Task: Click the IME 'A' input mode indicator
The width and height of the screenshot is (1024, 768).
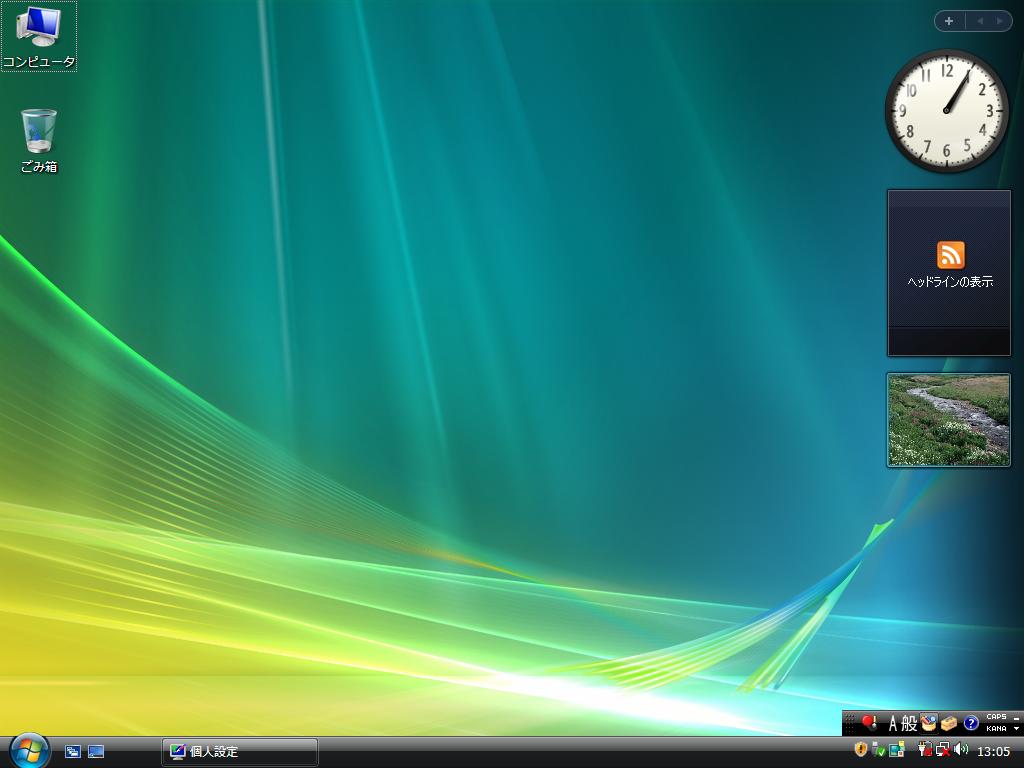Action: click(892, 723)
